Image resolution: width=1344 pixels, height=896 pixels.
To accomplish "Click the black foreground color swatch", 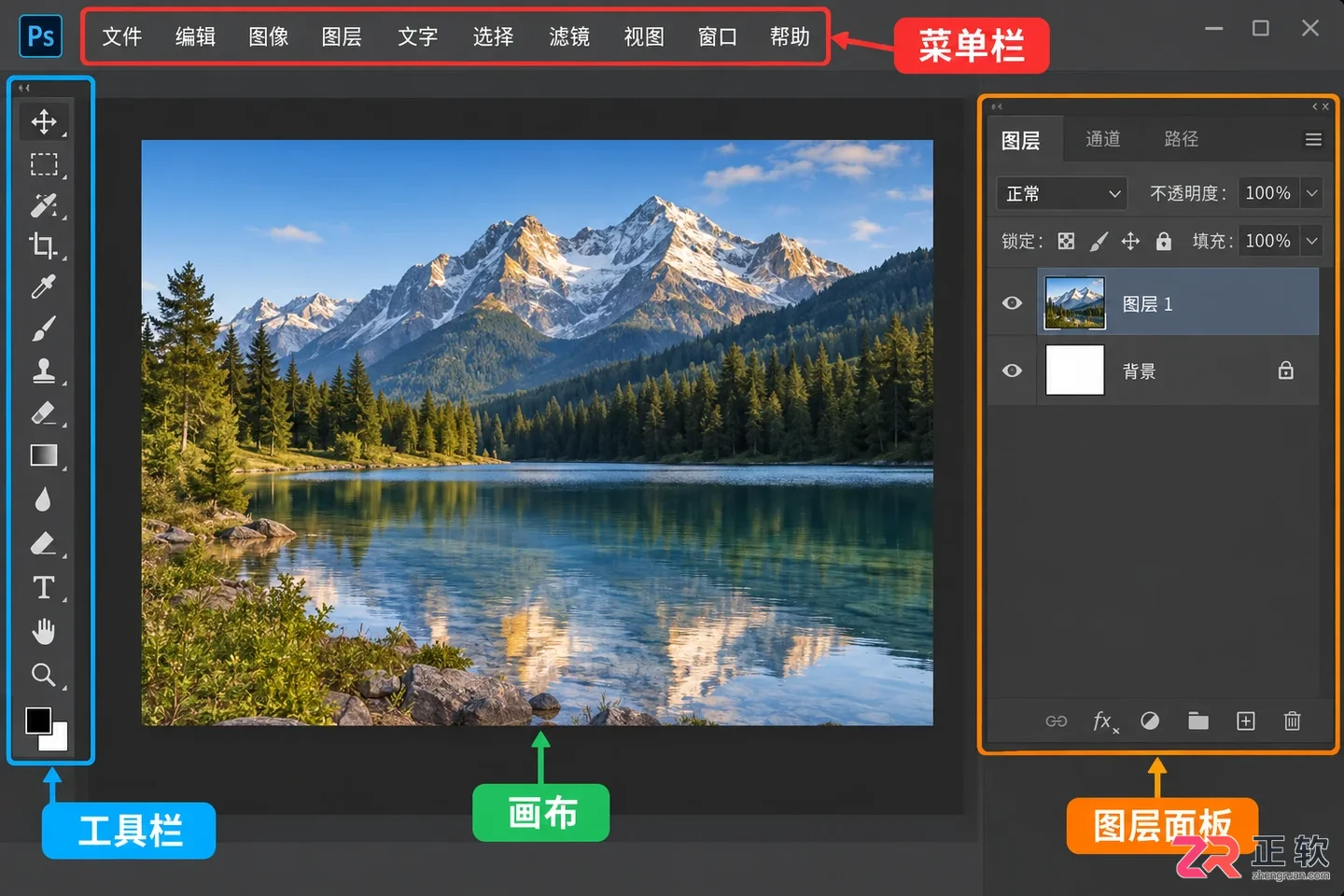I will tap(38, 720).
